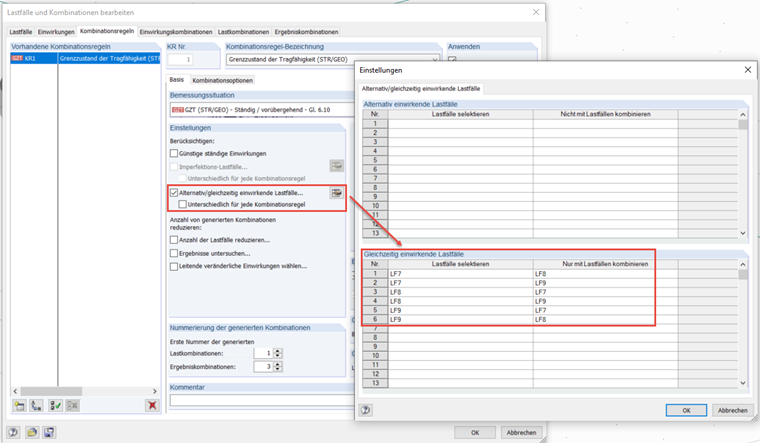Click Abbrechen in Einstellungen dialog
This screenshot has width=760, height=443.
732,410
